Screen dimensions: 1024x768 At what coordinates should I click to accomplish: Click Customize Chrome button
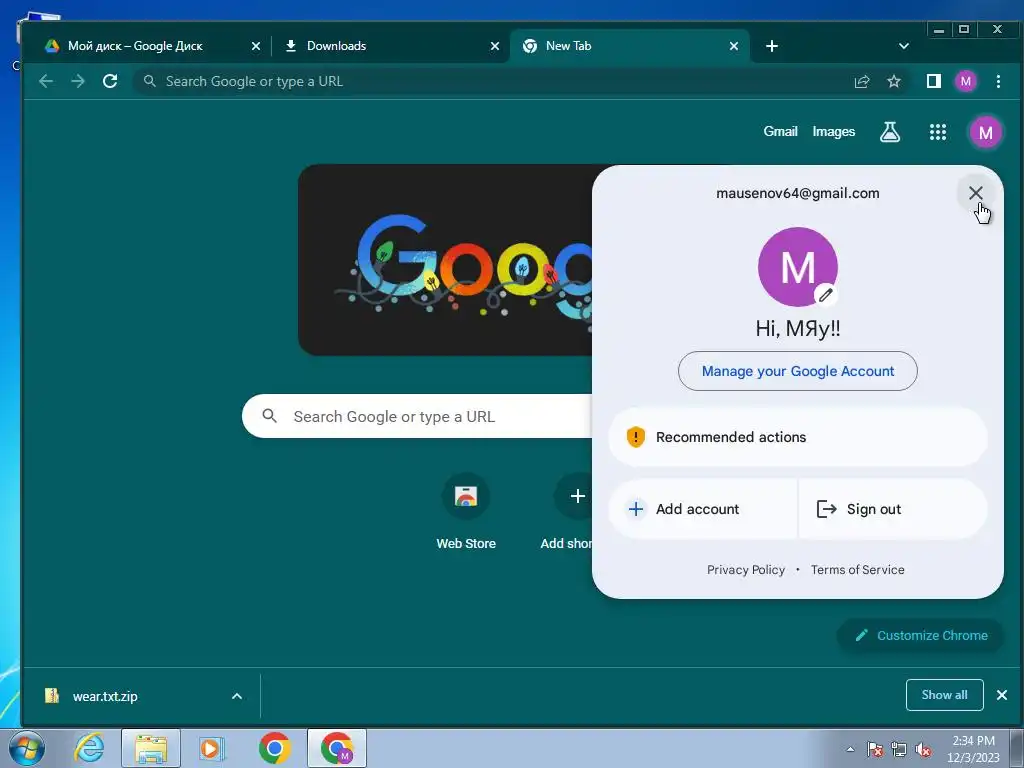pyautogui.click(x=920, y=635)
